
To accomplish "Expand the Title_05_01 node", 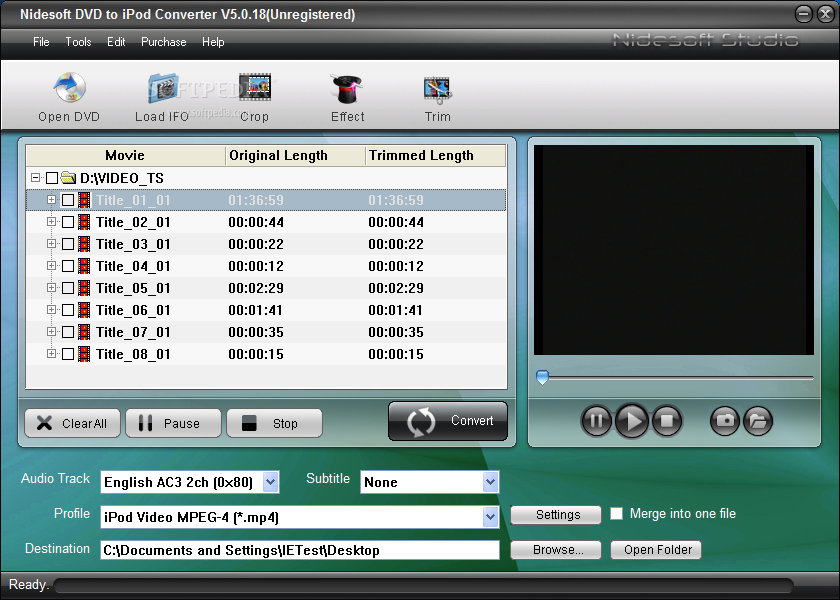I will coord(51,287).
